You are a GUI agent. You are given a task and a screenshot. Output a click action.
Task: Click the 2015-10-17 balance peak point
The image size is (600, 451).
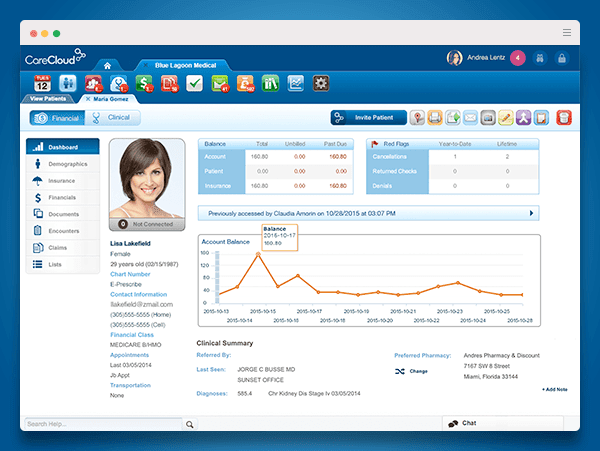click(x=258, y=254)
